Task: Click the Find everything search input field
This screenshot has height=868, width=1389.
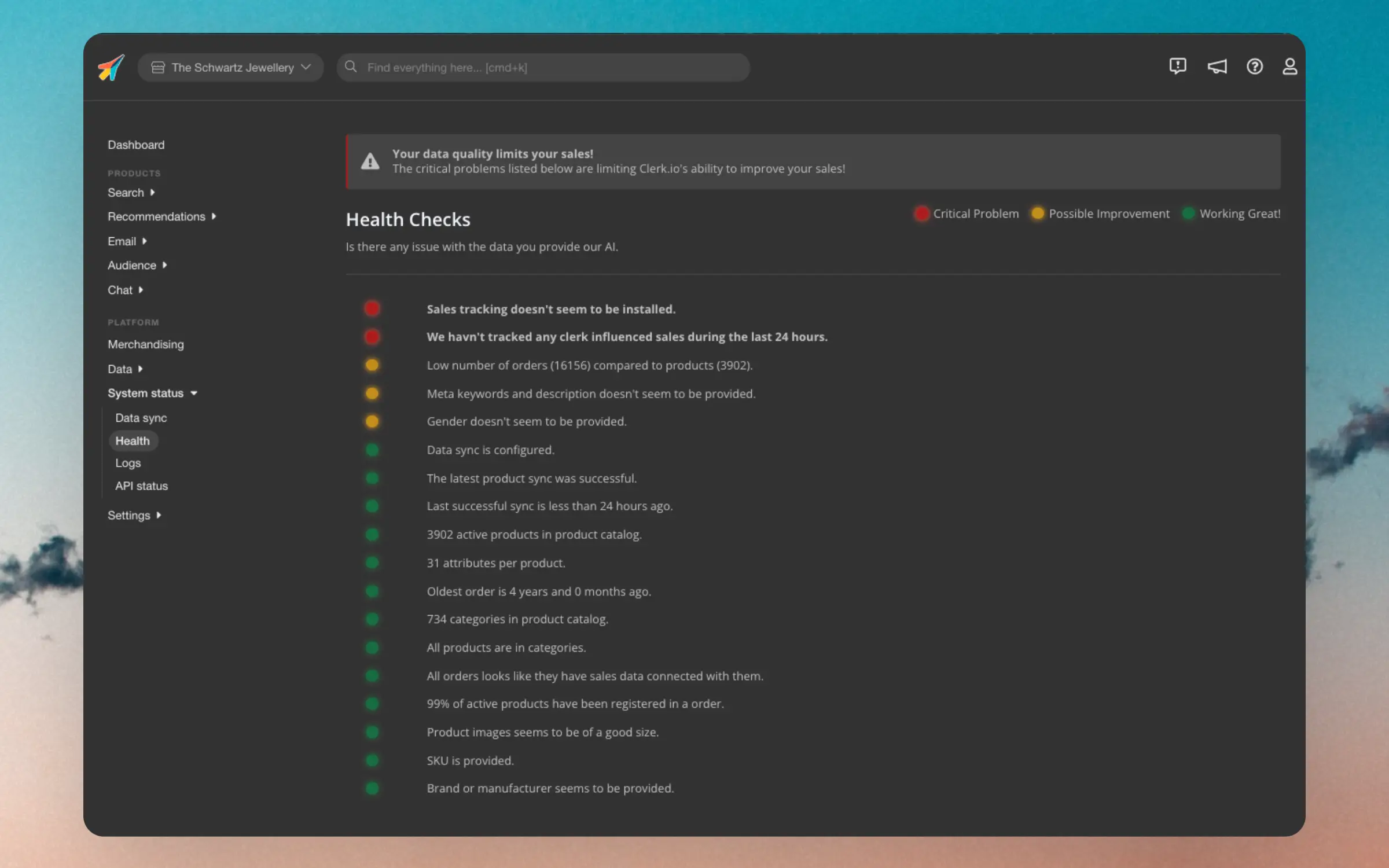Action: 543,67
